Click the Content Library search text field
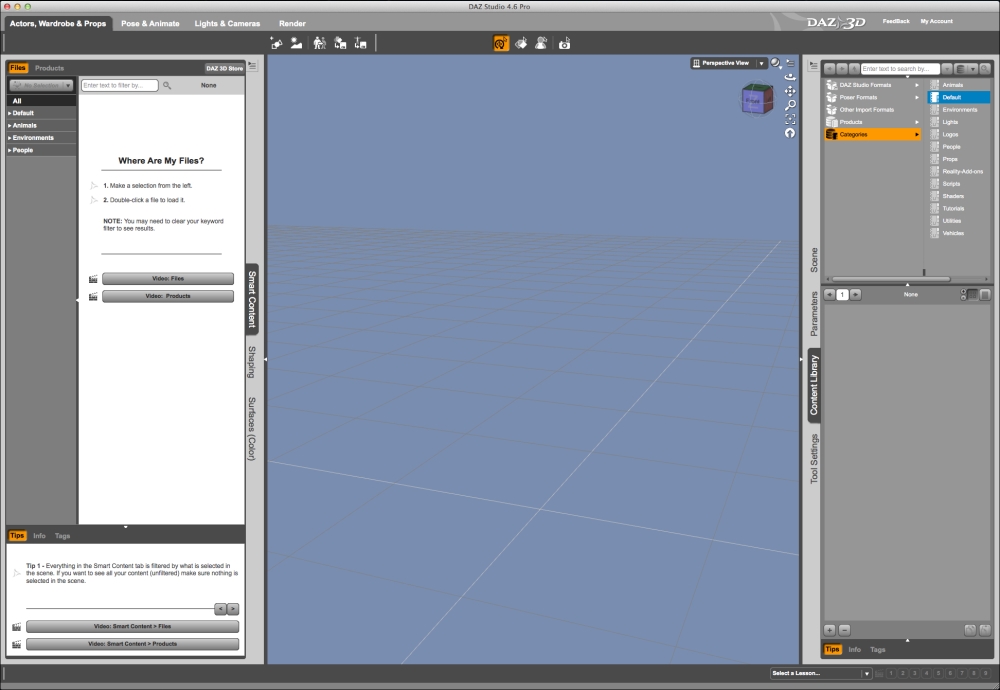This screenshot has height=690, width=1000. [x=900, y=69]
